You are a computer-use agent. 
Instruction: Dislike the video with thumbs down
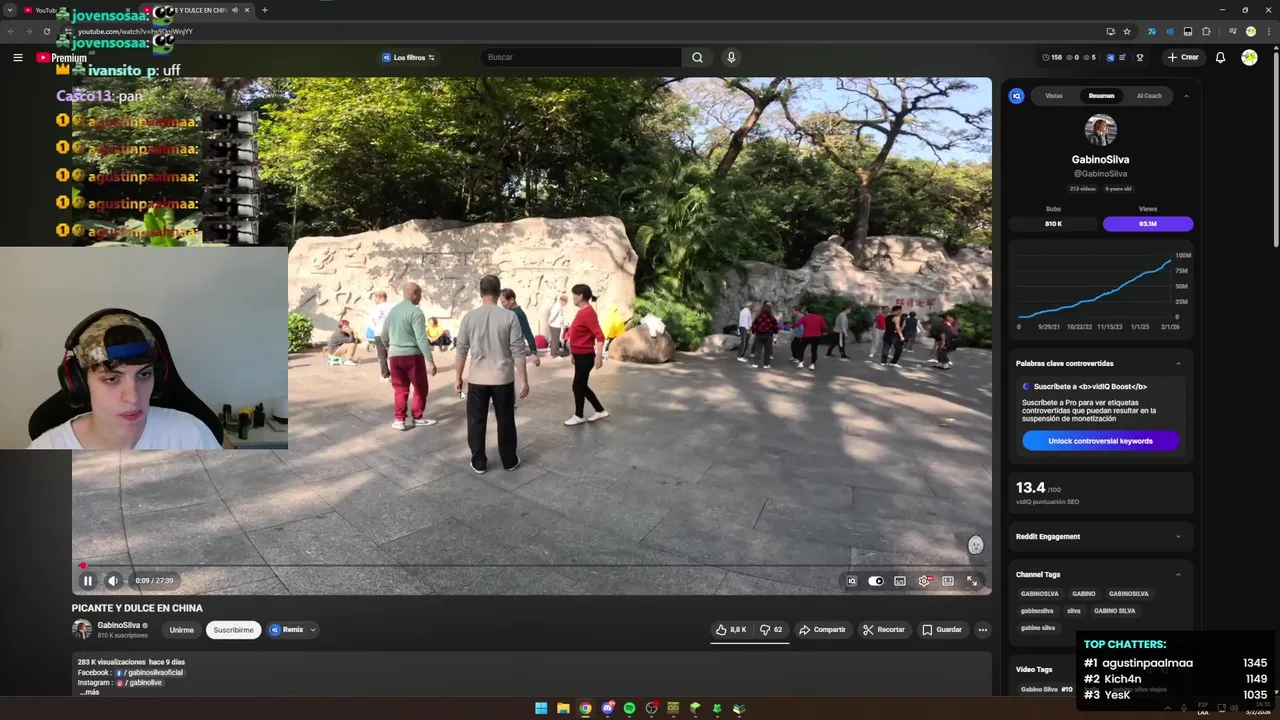point(771,630)
